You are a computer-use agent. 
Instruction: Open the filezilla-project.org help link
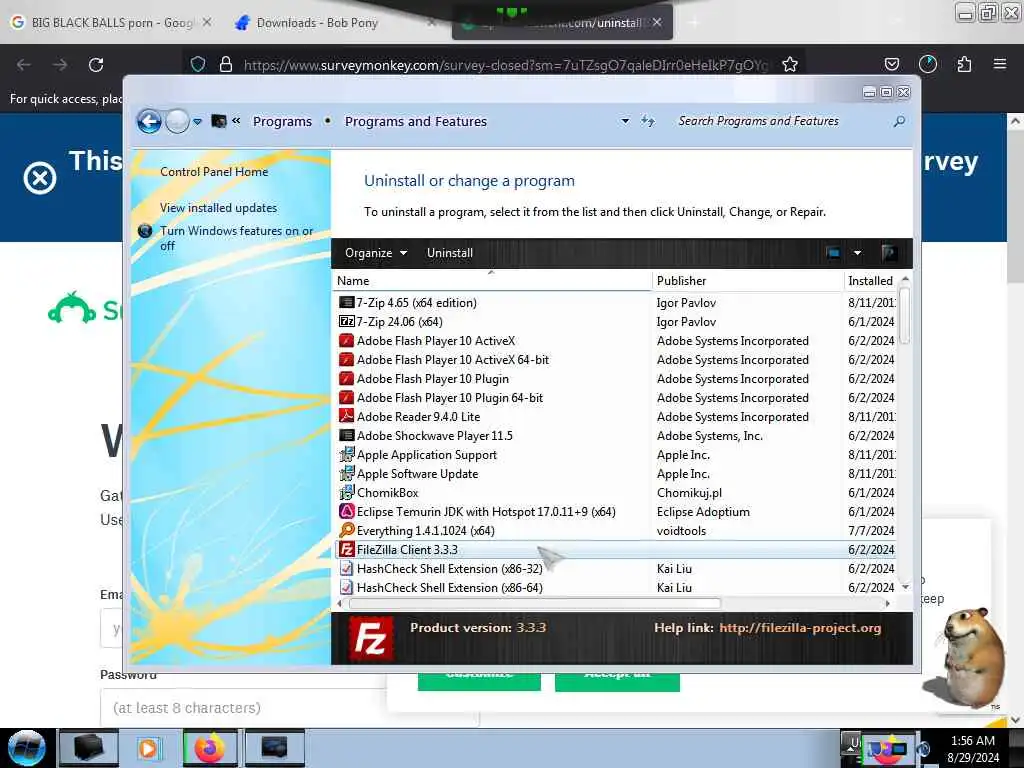pos(799,628)
